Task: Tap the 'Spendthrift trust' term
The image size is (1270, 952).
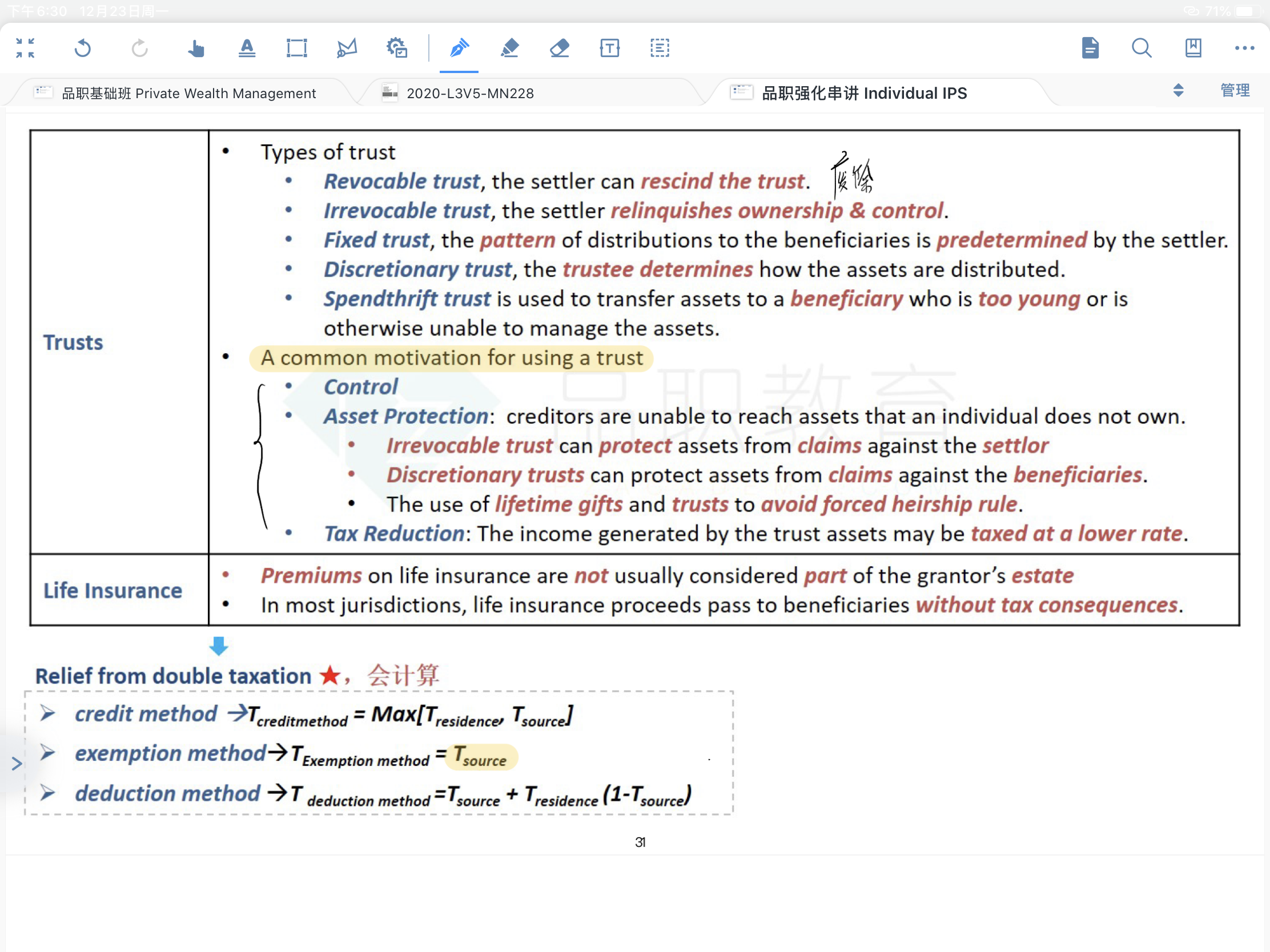Action: pyautogui.click(x=407, y=300)
